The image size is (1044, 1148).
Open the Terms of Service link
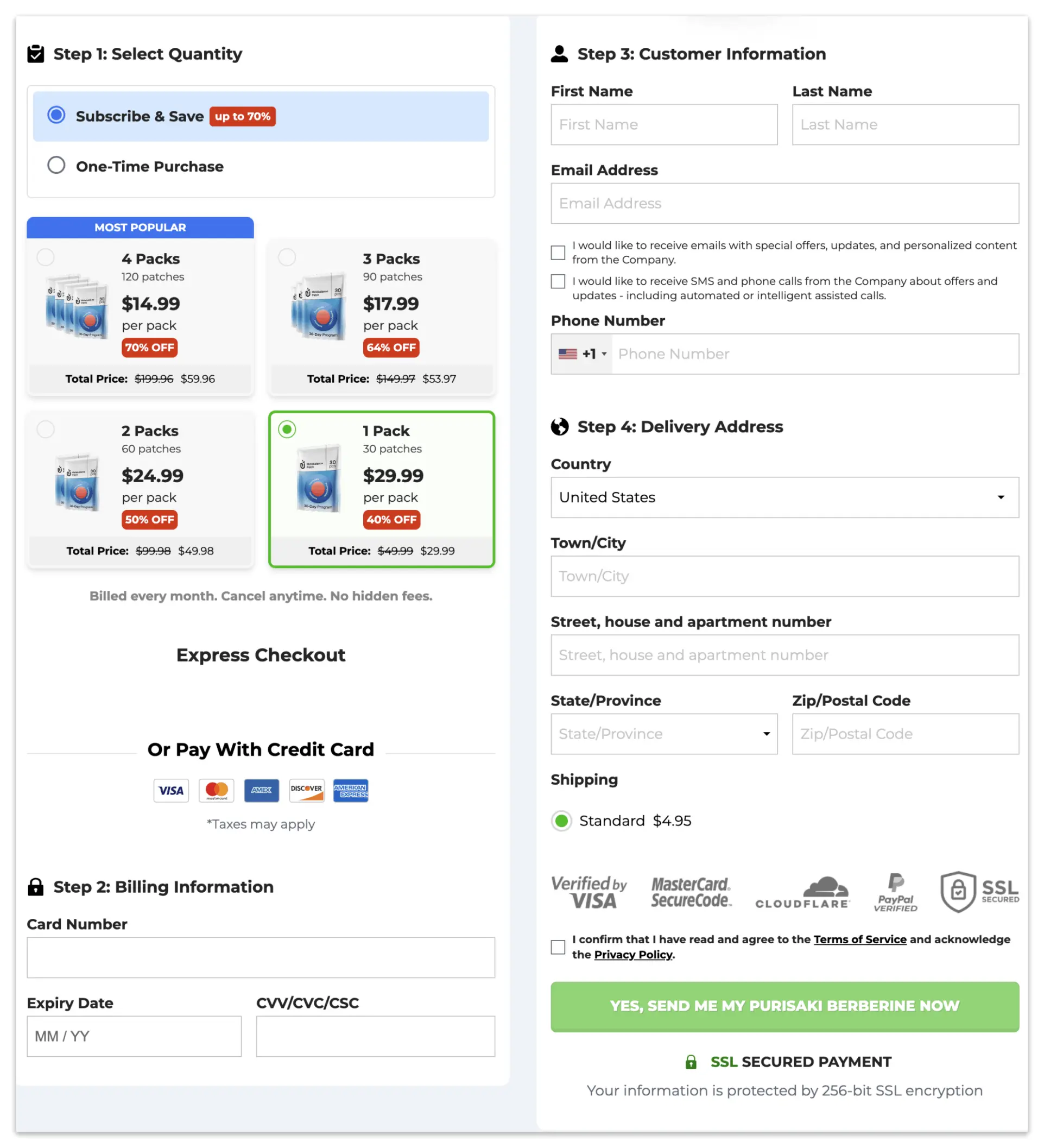tap(859, 939)
